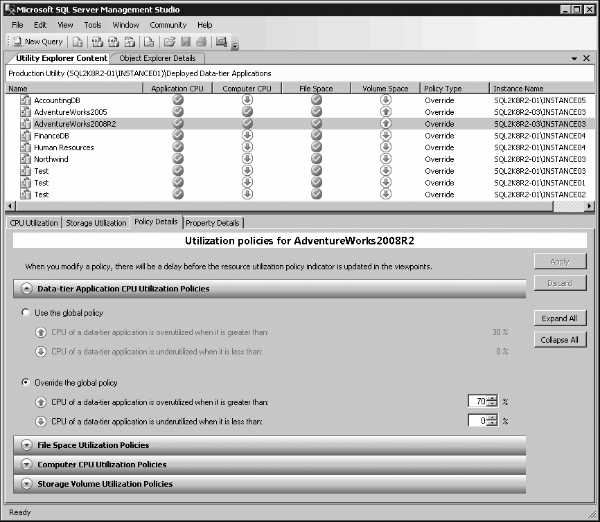Click the Expand All button
This screenshot has height=522, width=600.
560,318
